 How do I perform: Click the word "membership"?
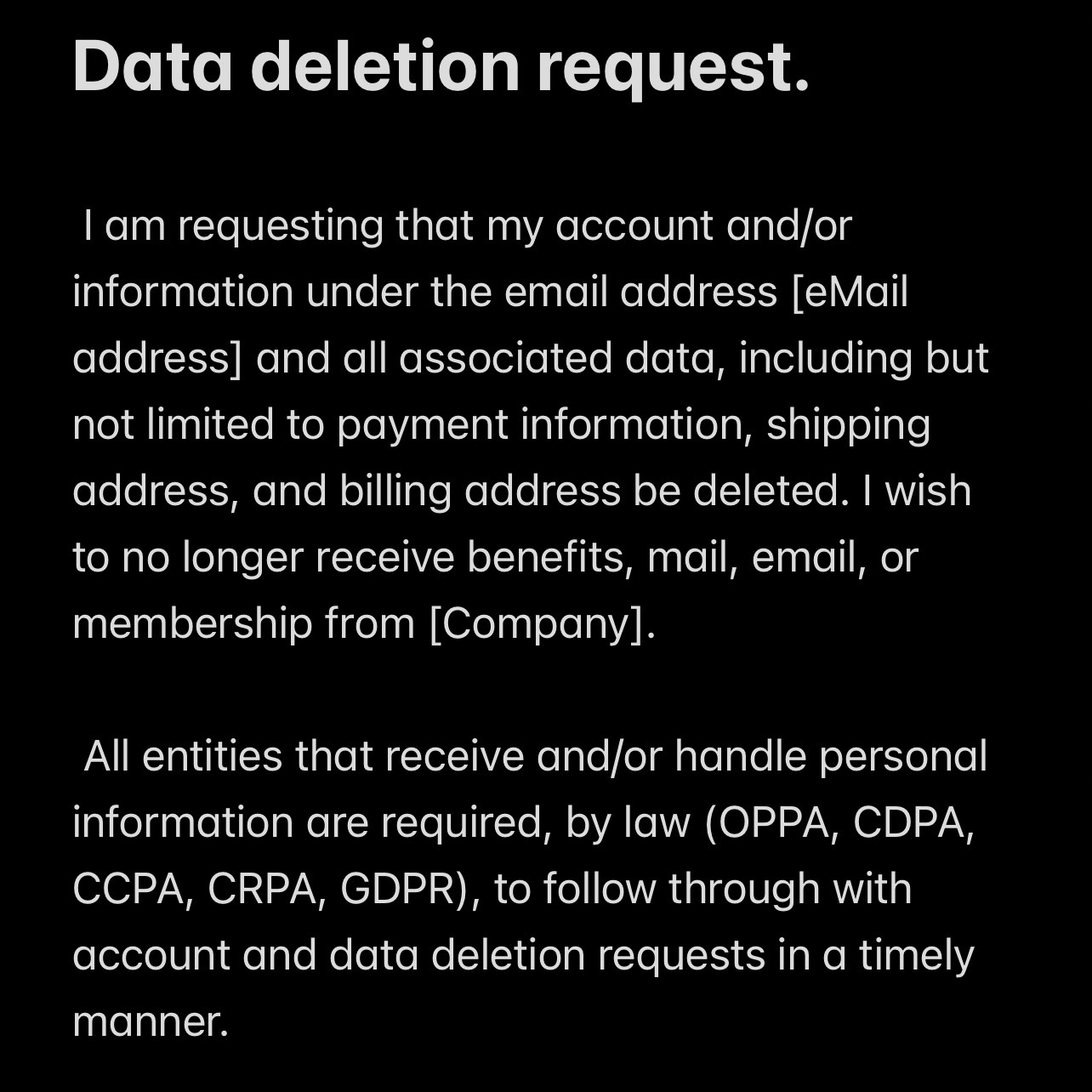click(192, 623)
